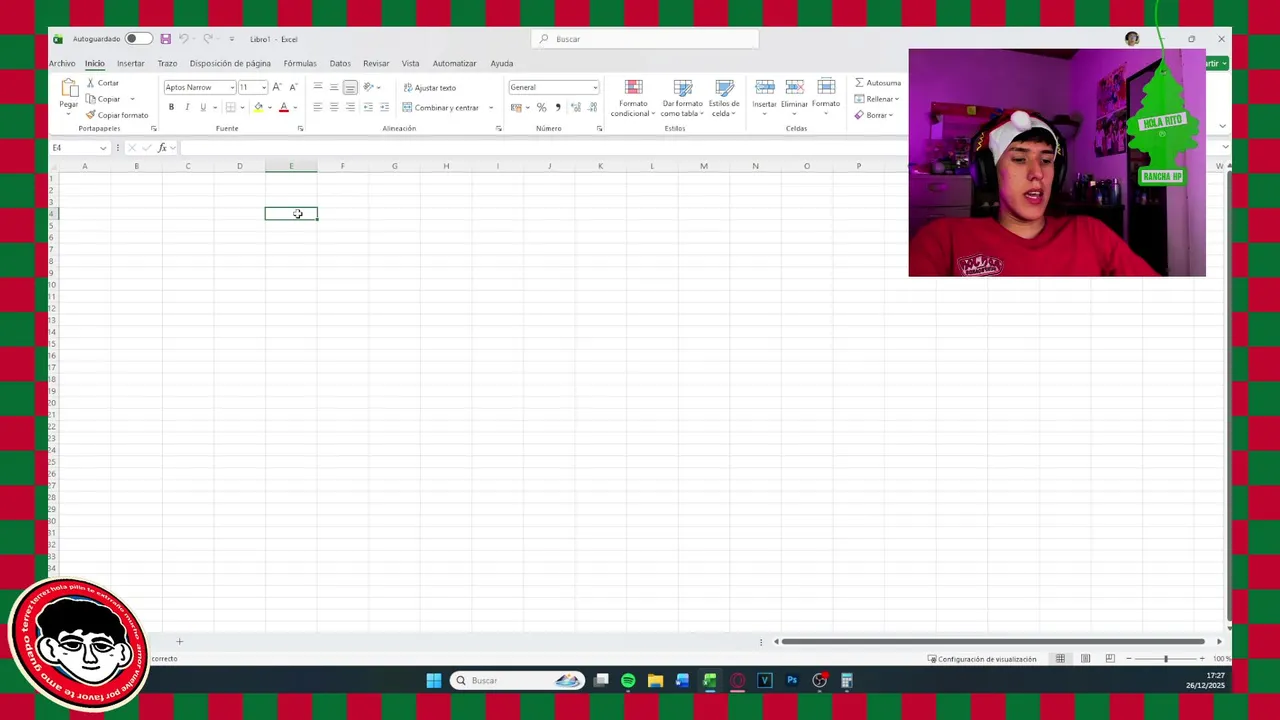Click the fx insert function icon
The height and width of the screenshot is (720, 1280).
162,148
